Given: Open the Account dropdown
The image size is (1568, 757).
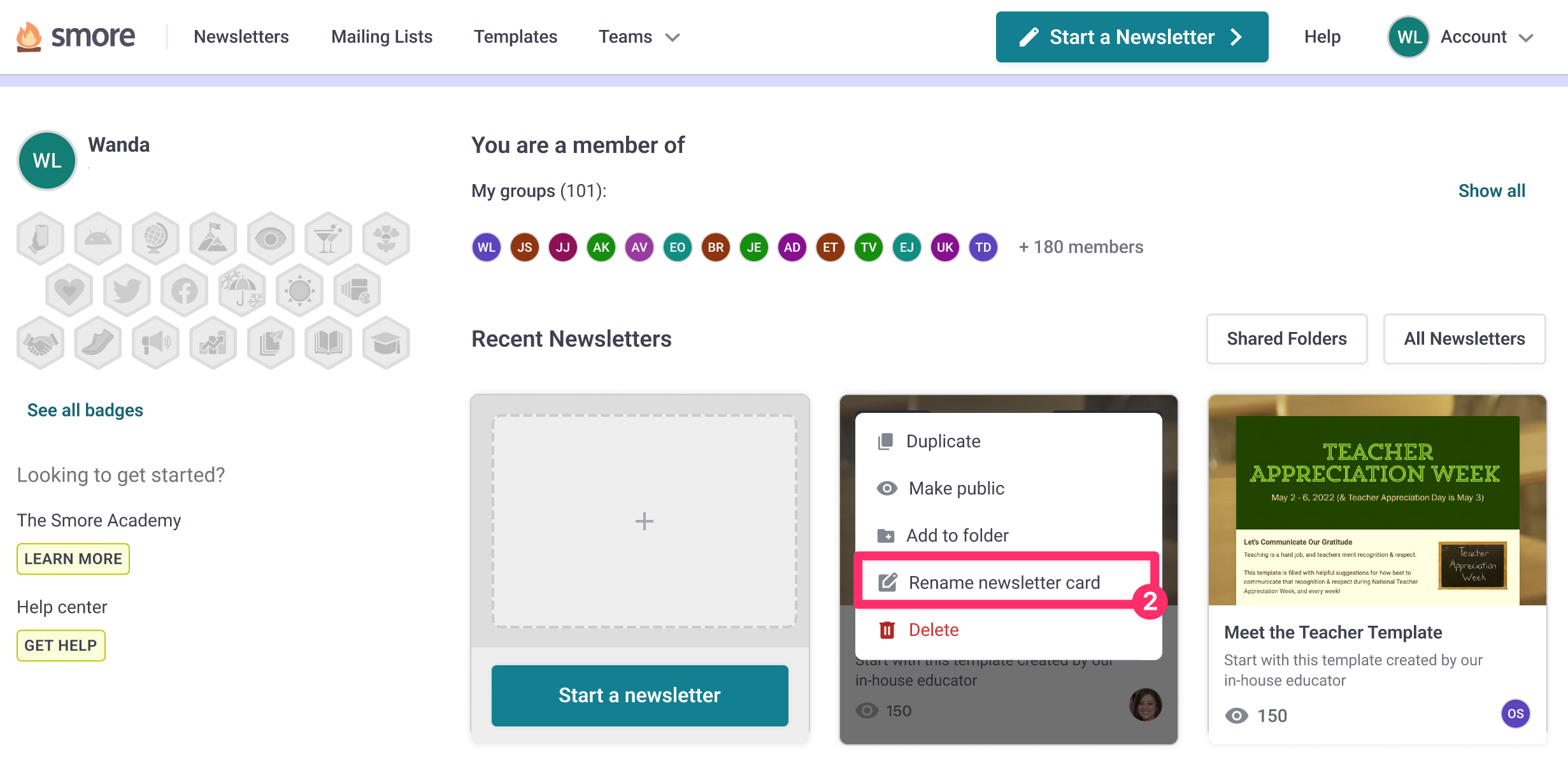Looking at the screenshot, I should pos(1461,37).
